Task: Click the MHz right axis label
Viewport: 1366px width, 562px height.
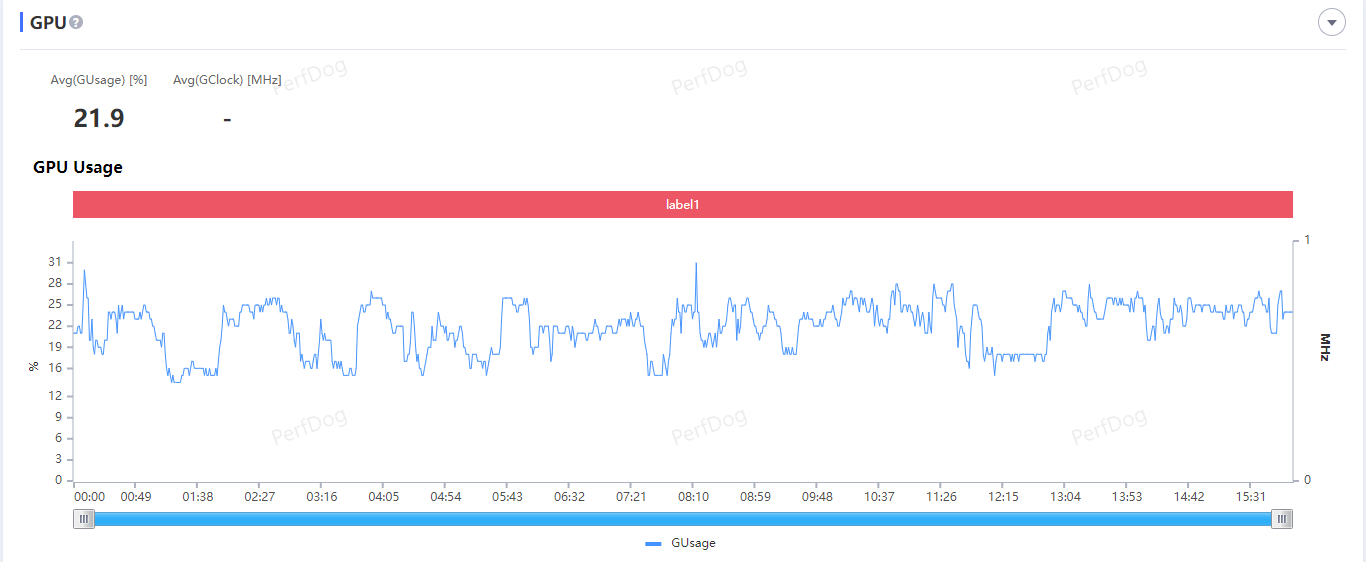Action: [x=1325, y=347]
